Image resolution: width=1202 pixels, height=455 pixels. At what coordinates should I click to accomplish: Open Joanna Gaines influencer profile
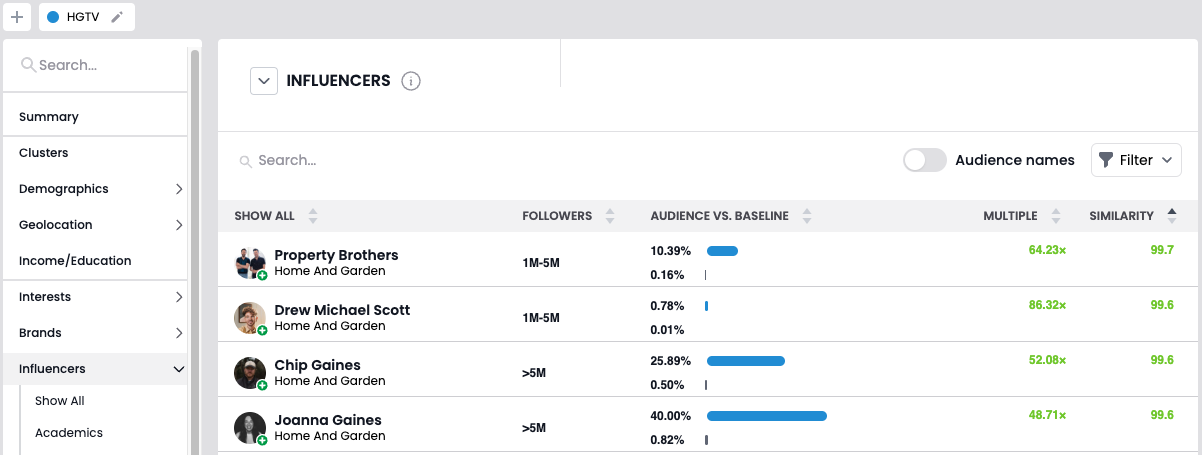tap(328, 420)
